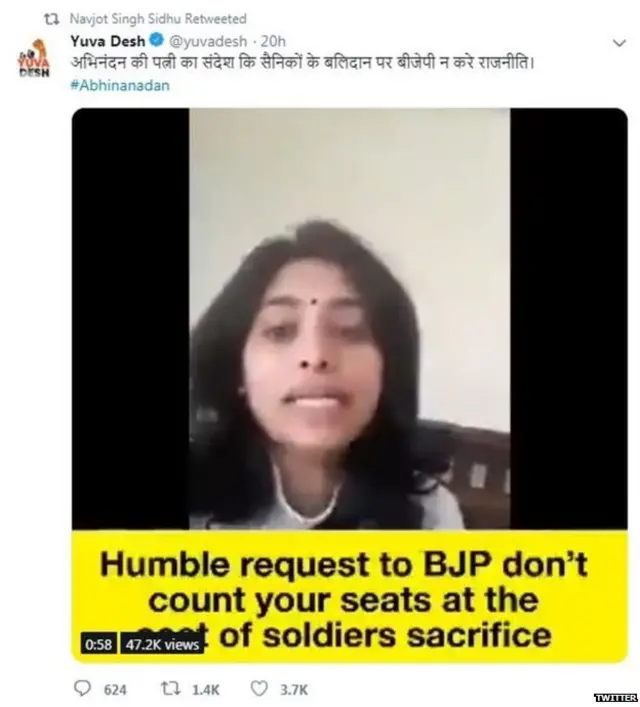Open the @yuvadesh handle

[208, 41]
